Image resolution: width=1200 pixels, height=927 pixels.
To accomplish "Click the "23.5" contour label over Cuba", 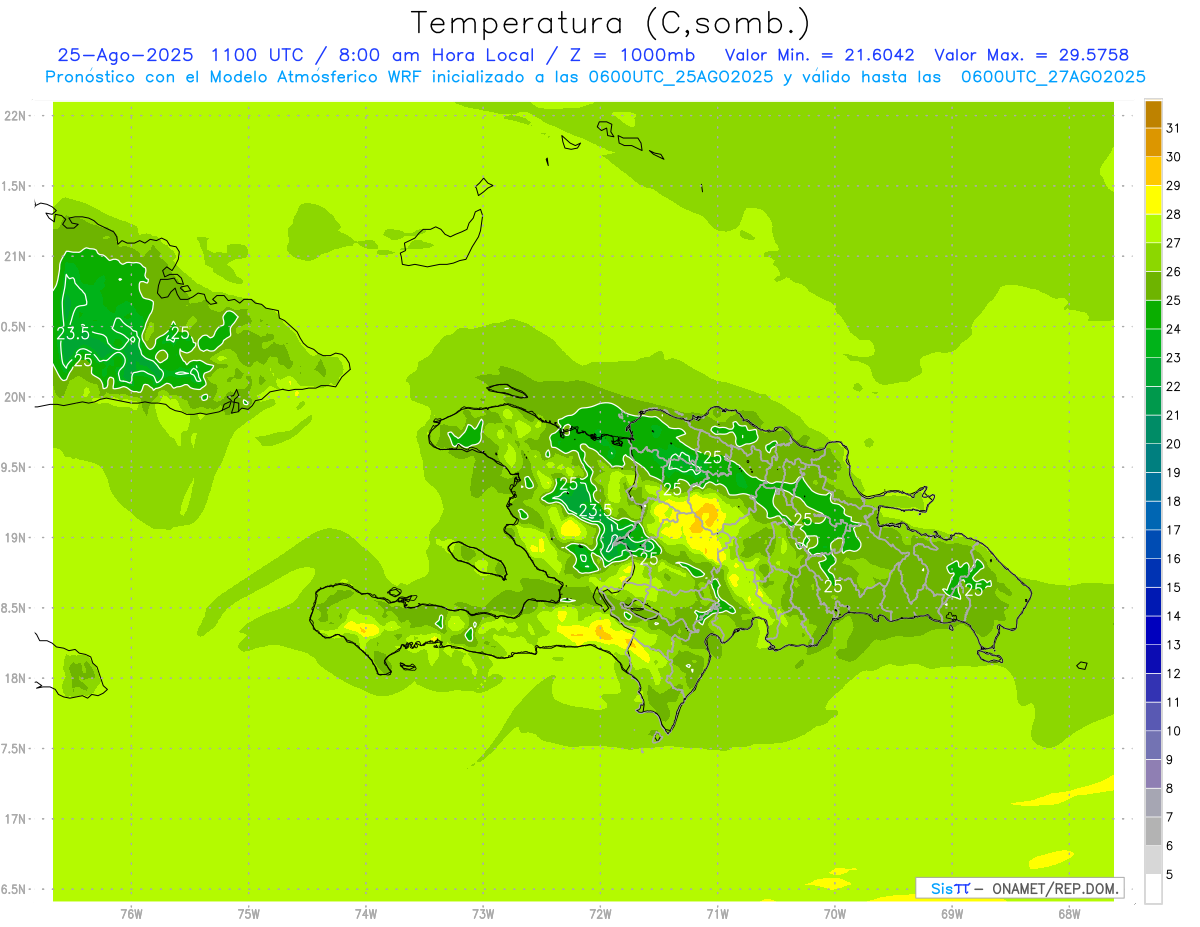I will point(74,333).
